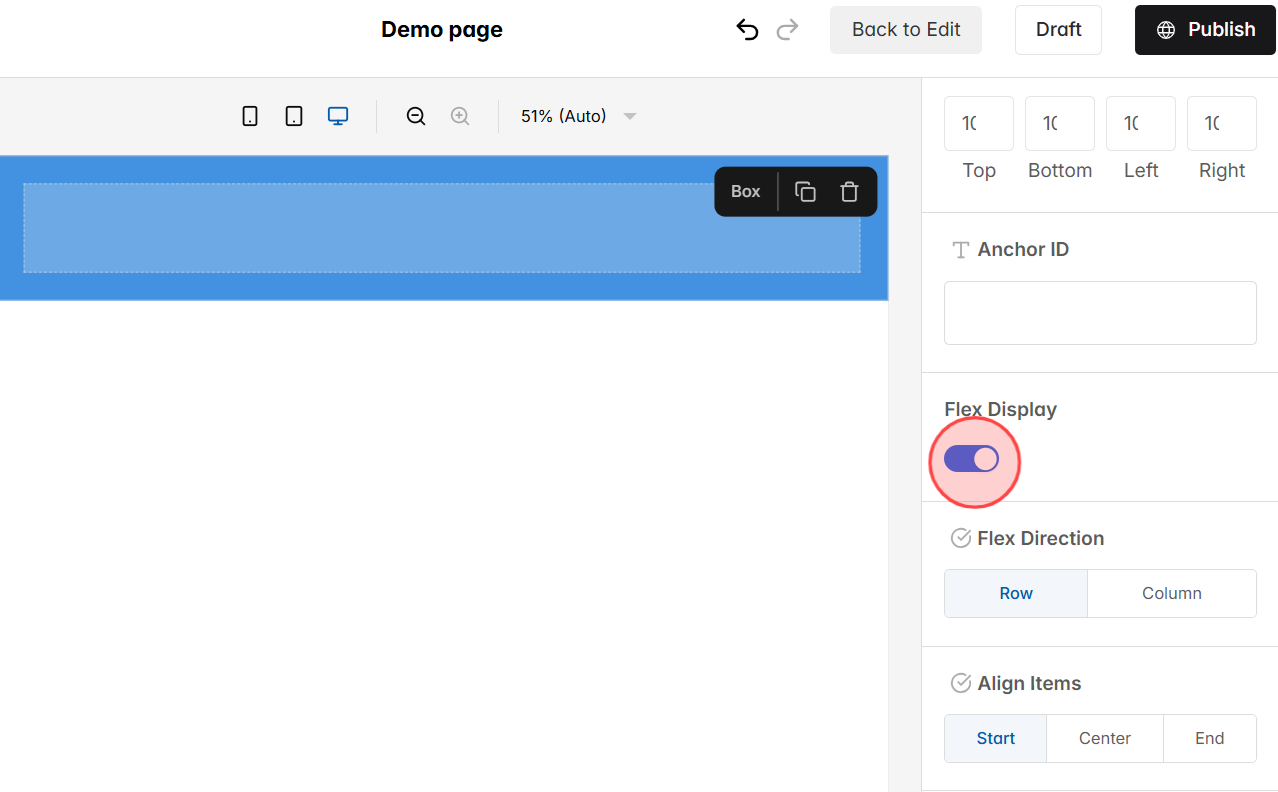Click the Back to Edit button
Image resolution: width=1278 pixels, height=792 pixels.
905,30
